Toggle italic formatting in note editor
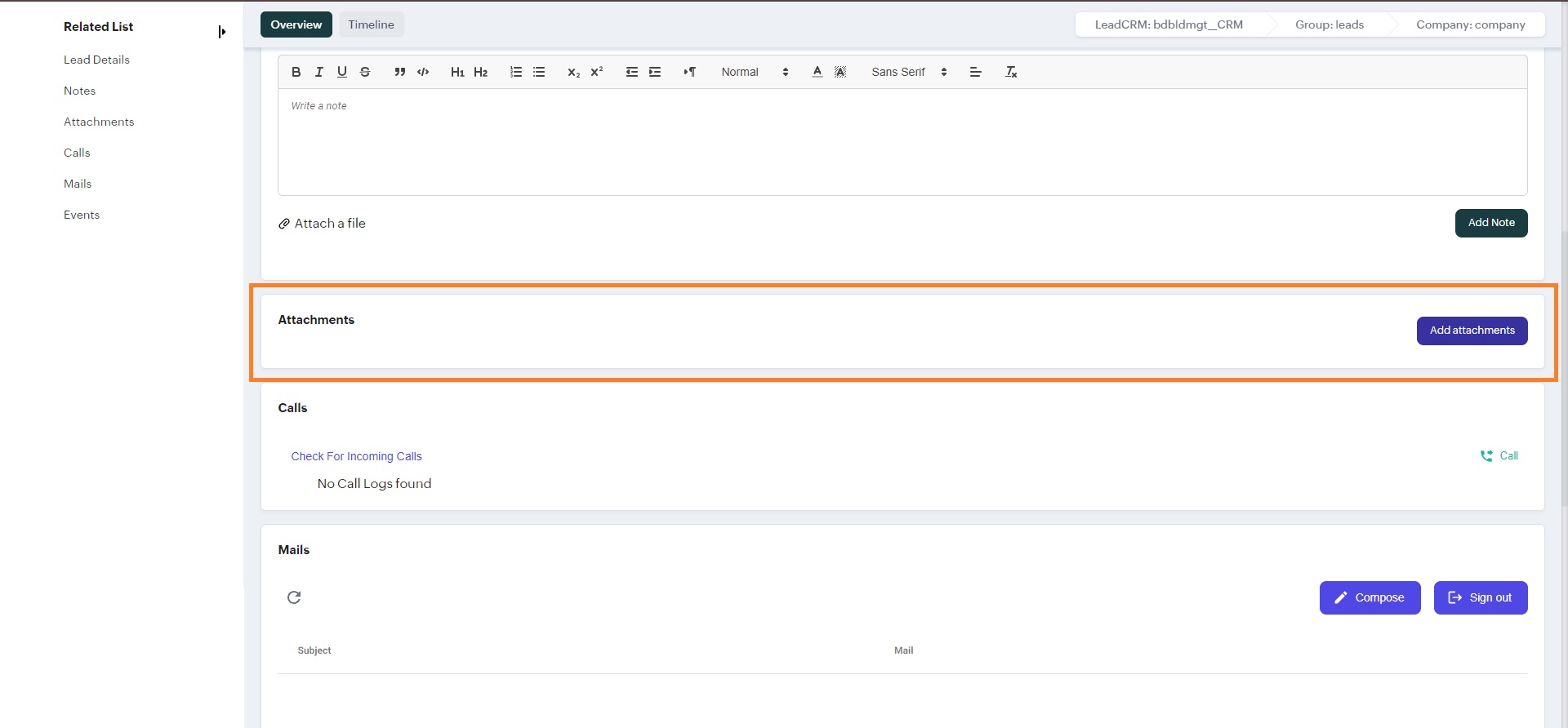 pyautogui.click(x=319, y=72)
